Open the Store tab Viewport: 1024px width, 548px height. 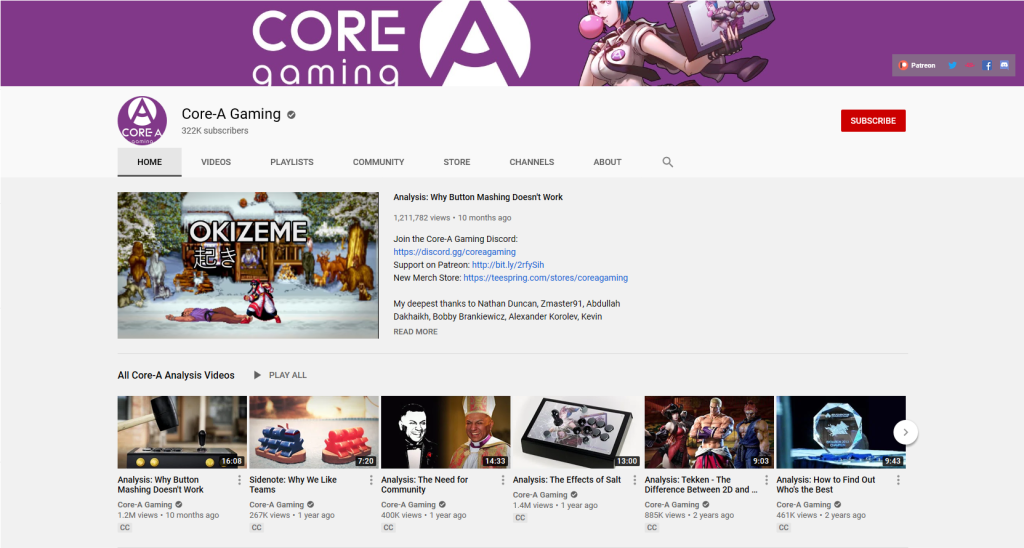[456, 162]
